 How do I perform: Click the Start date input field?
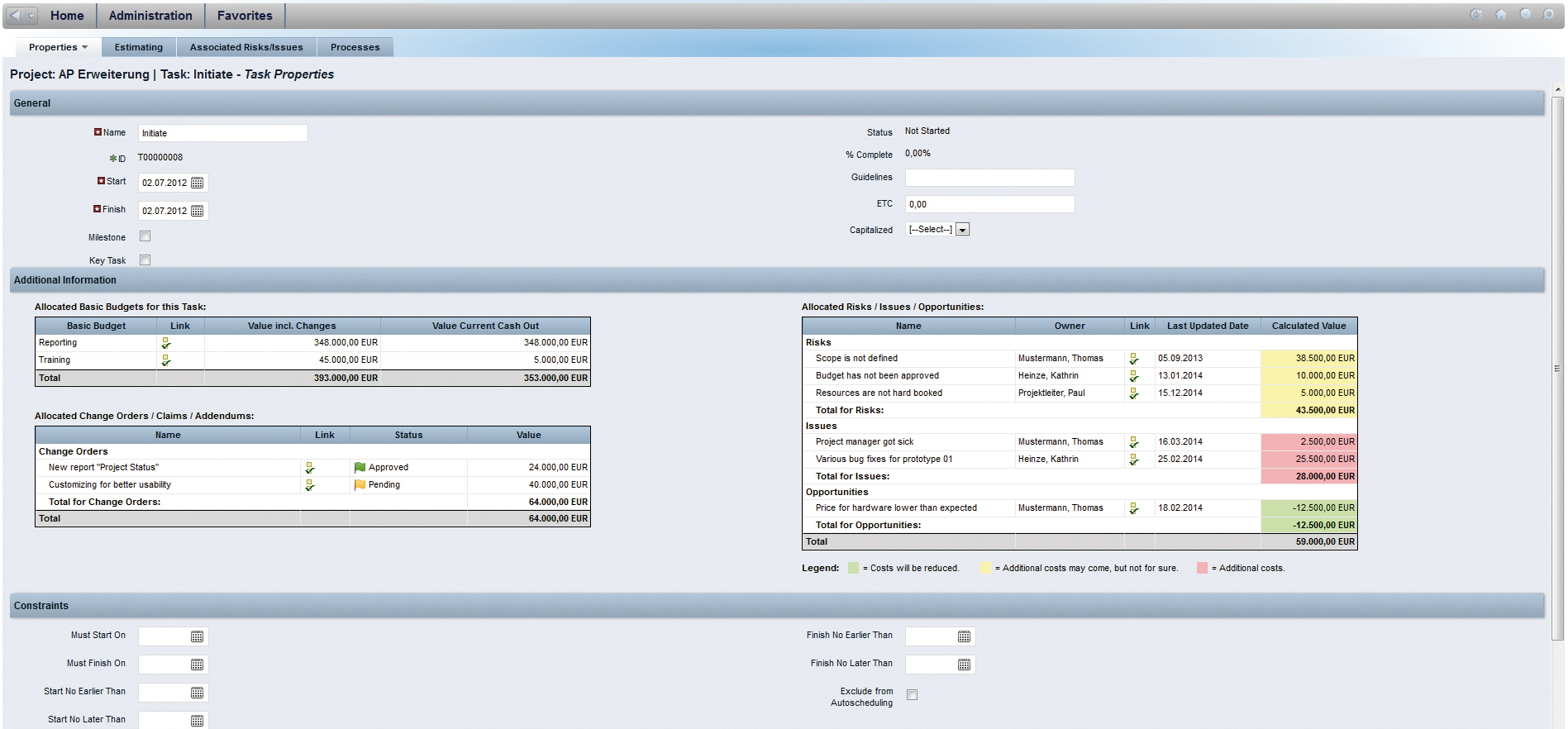point(164,183)
